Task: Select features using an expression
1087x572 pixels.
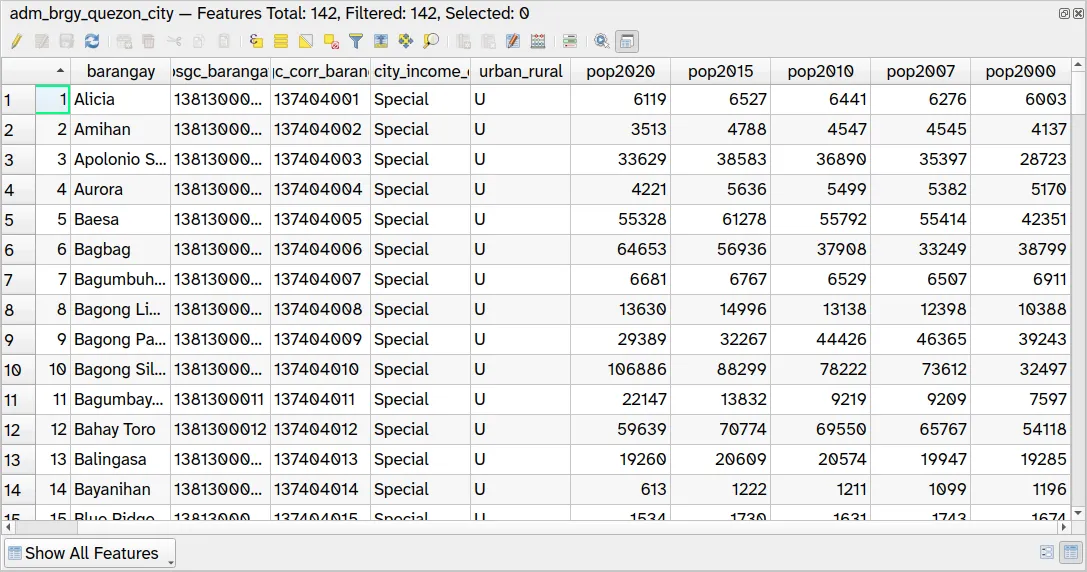Action: click(x=256, y=41)
